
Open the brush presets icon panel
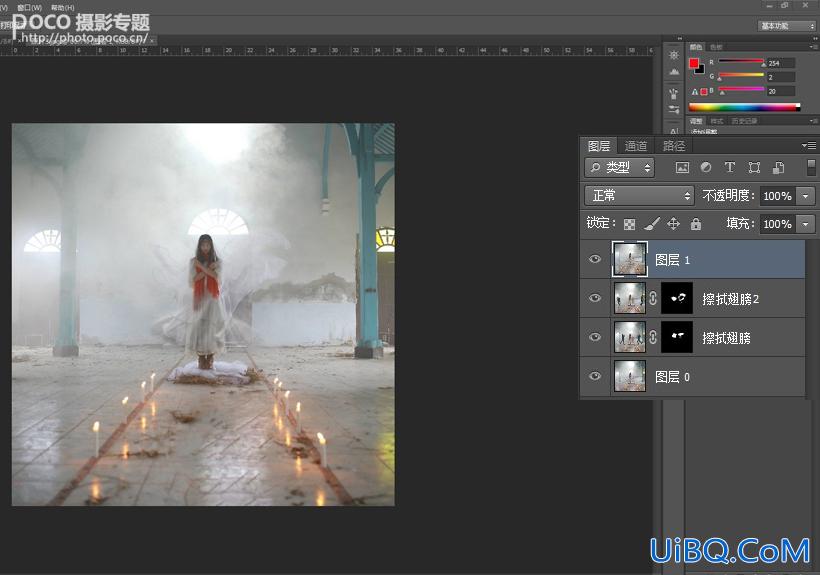674,94
